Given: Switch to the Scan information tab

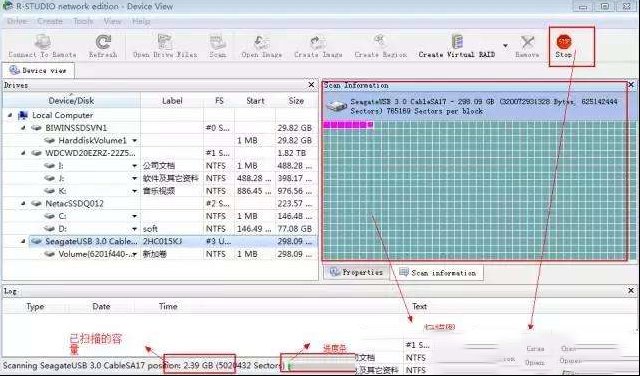Looking at the screenshot, I should [x=437, y=273].
